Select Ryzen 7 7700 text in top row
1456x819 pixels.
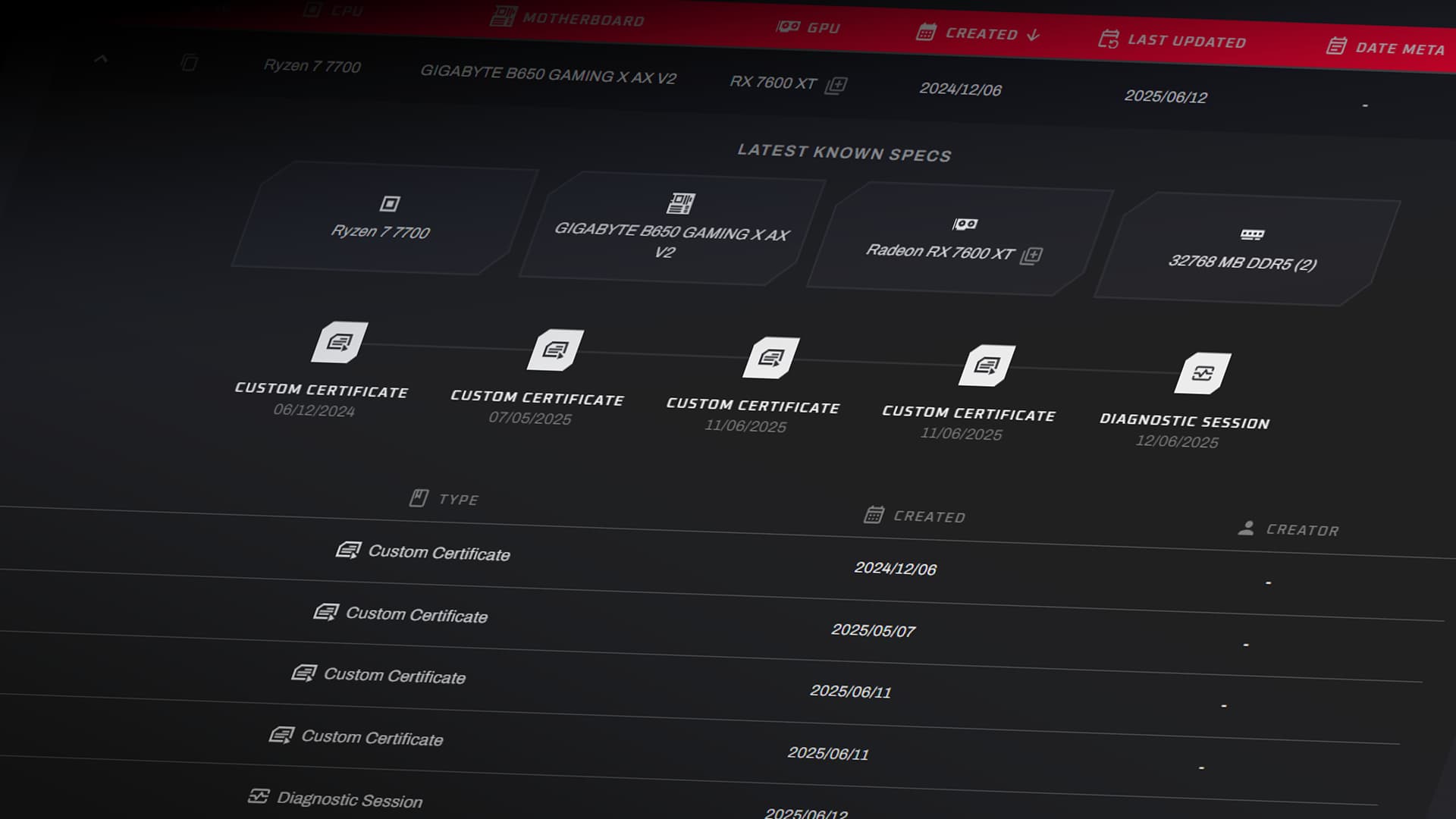tap(312, 66)
